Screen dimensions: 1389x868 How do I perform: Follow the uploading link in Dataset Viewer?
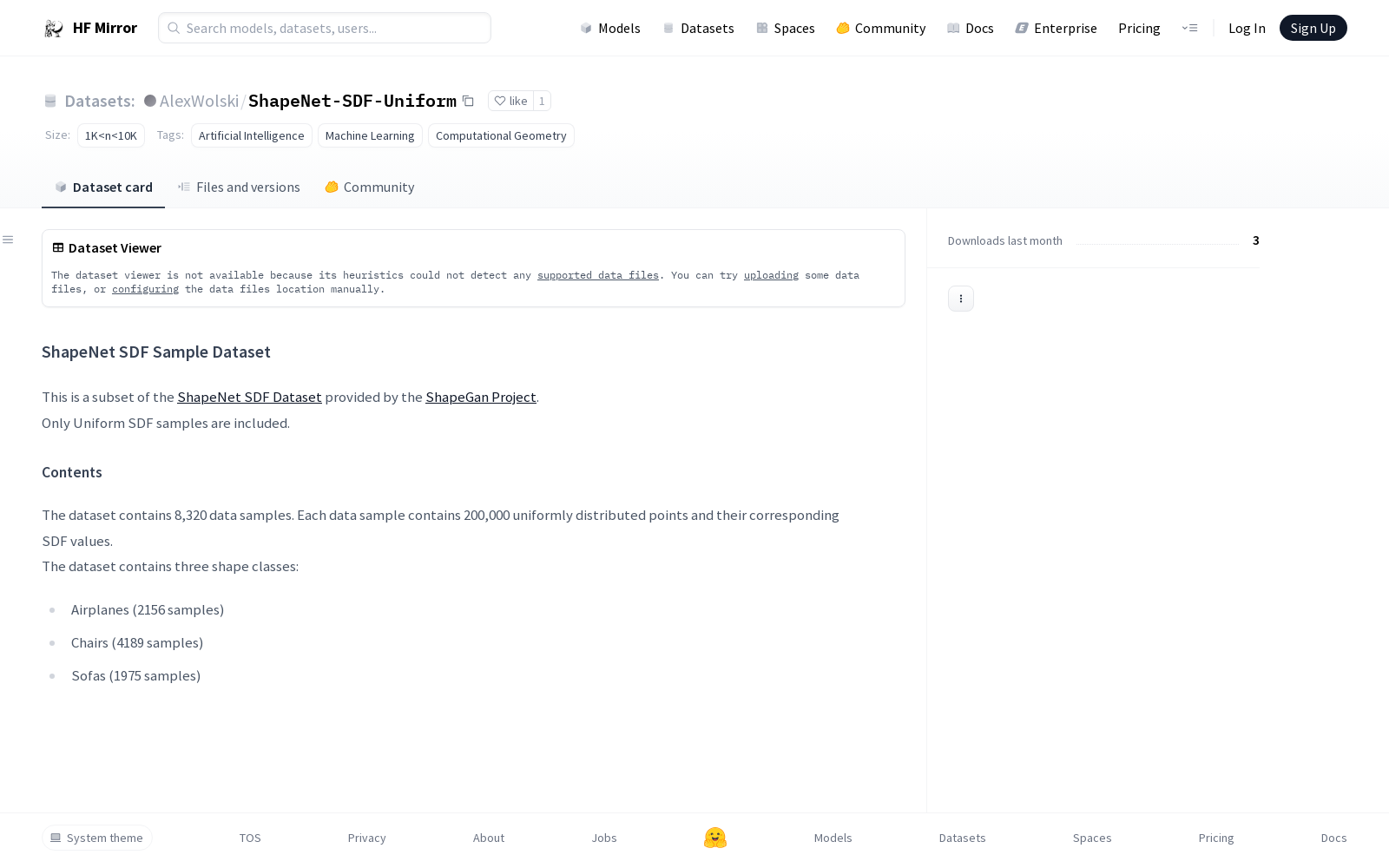pos(771,275)
